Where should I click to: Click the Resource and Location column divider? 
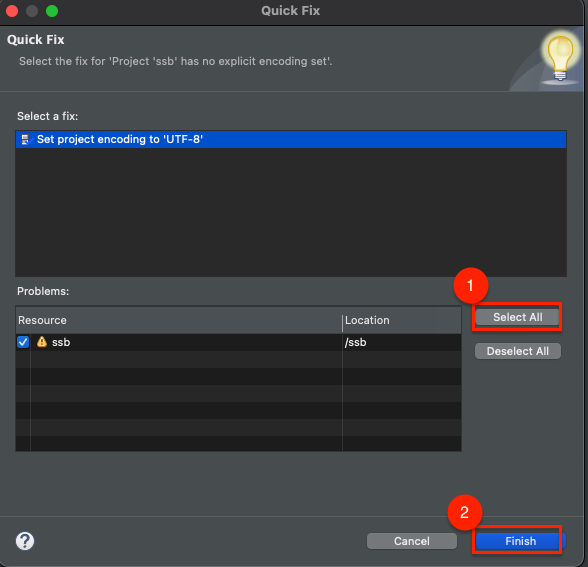tap(342, 322)
